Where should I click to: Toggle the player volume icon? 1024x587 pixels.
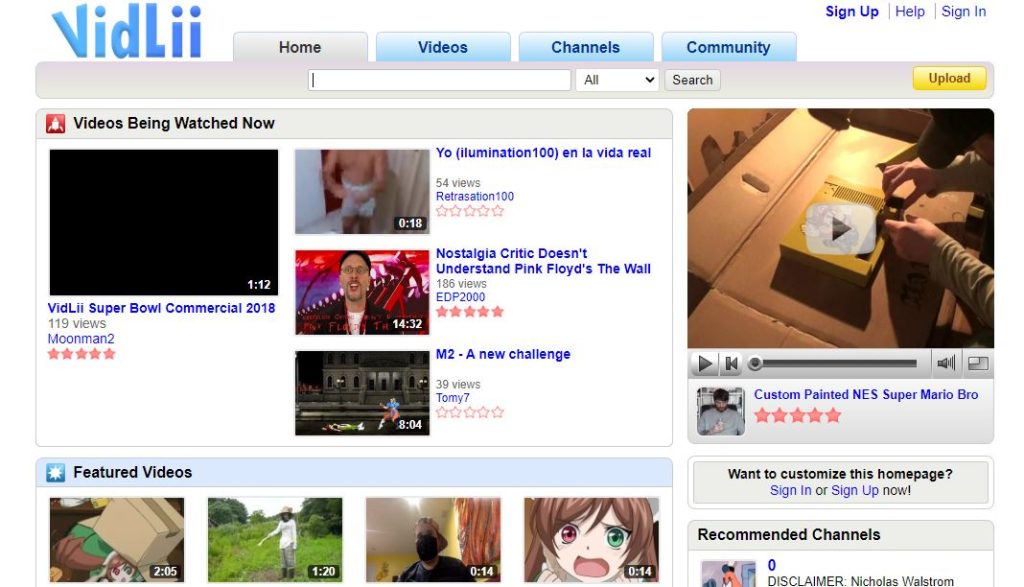coord(946,364)
